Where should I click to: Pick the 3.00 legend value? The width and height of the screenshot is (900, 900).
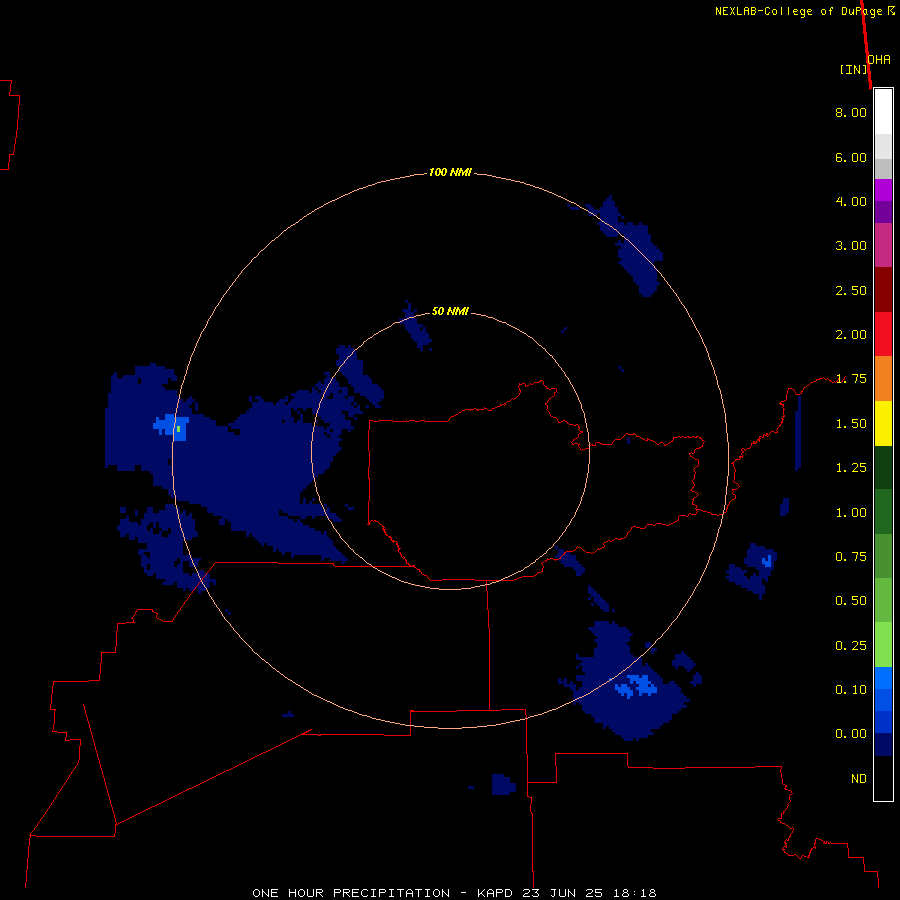coord(851,246)
